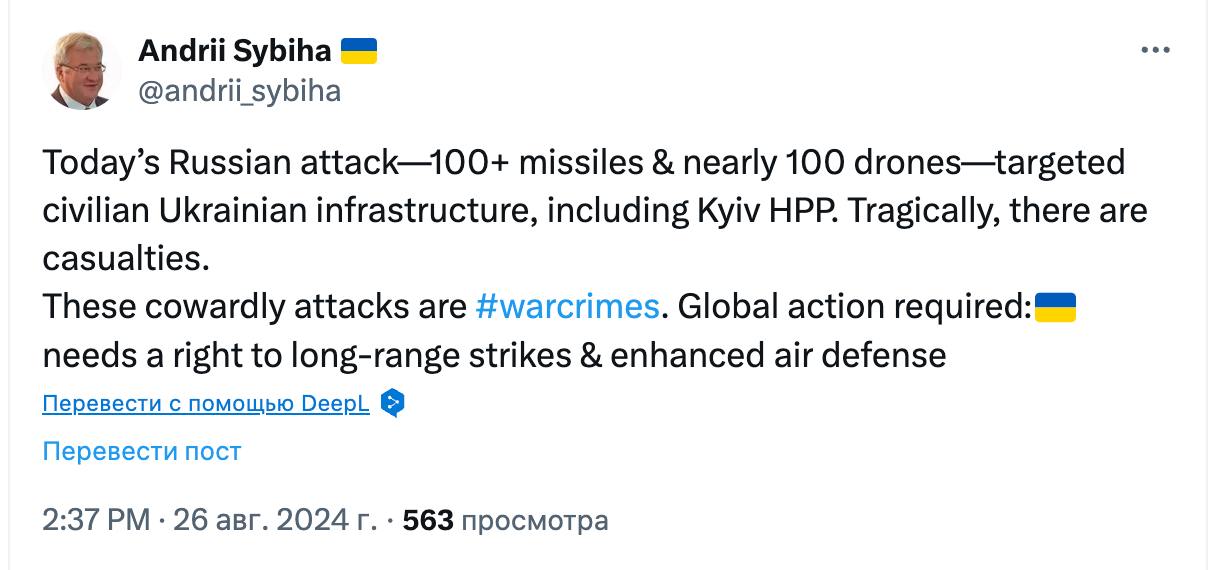Follow the #warcrimes hashtag
The image size is (1210, 570).
[x=568, y=307]
